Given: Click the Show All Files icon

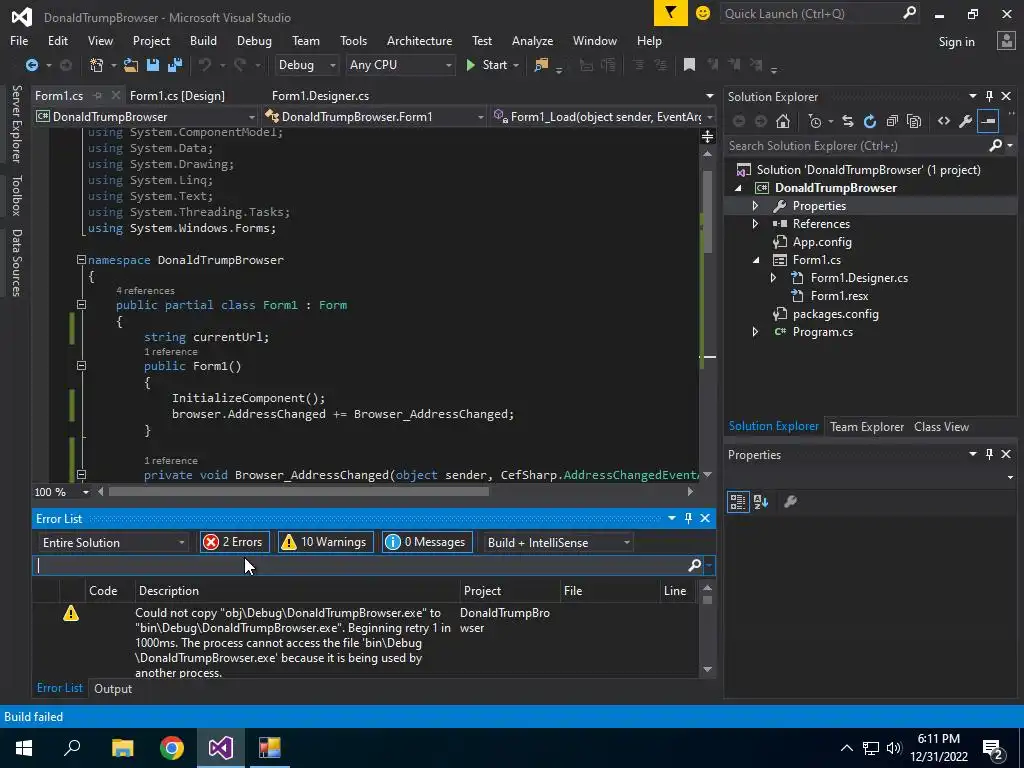Looking at the screenshot, I should click(914, 121).
